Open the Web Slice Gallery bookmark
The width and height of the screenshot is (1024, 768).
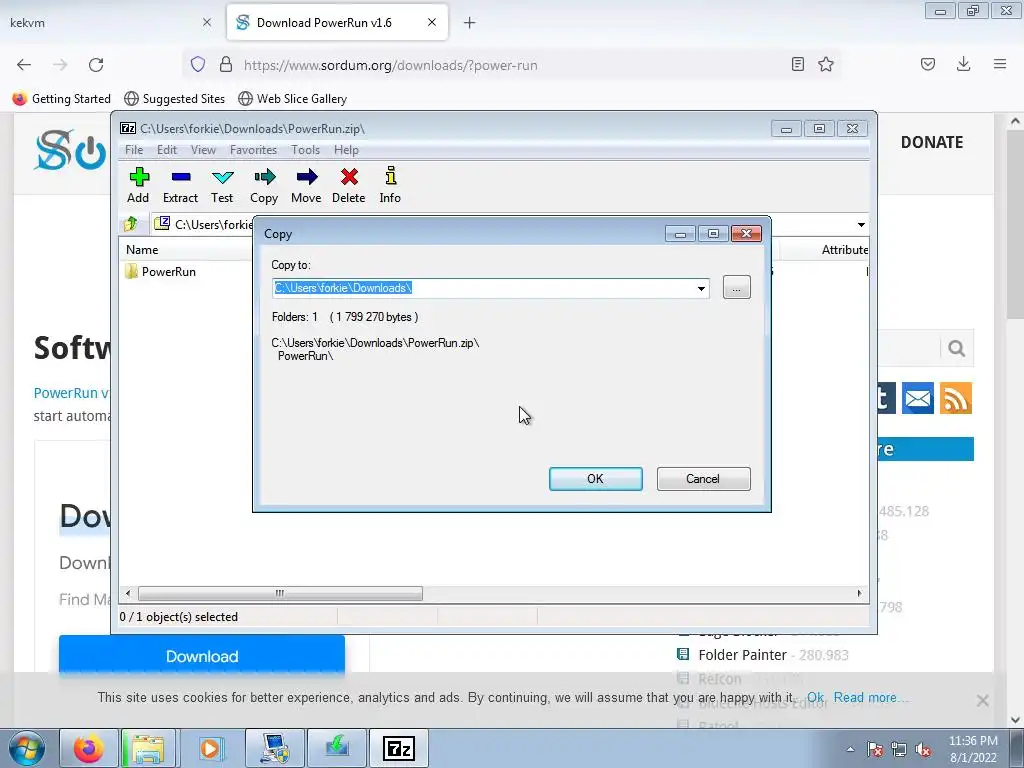pyautogui.click(x=293, y=99)
